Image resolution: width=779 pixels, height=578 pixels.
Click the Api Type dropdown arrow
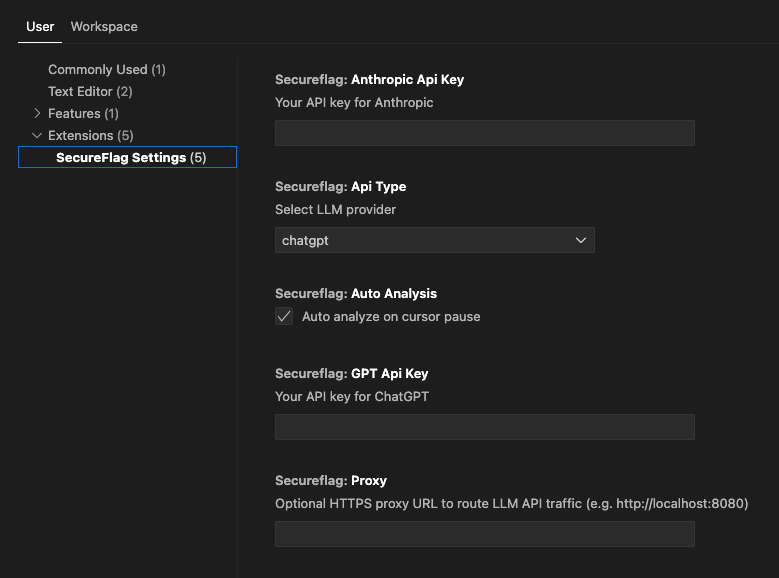[580, 241]
